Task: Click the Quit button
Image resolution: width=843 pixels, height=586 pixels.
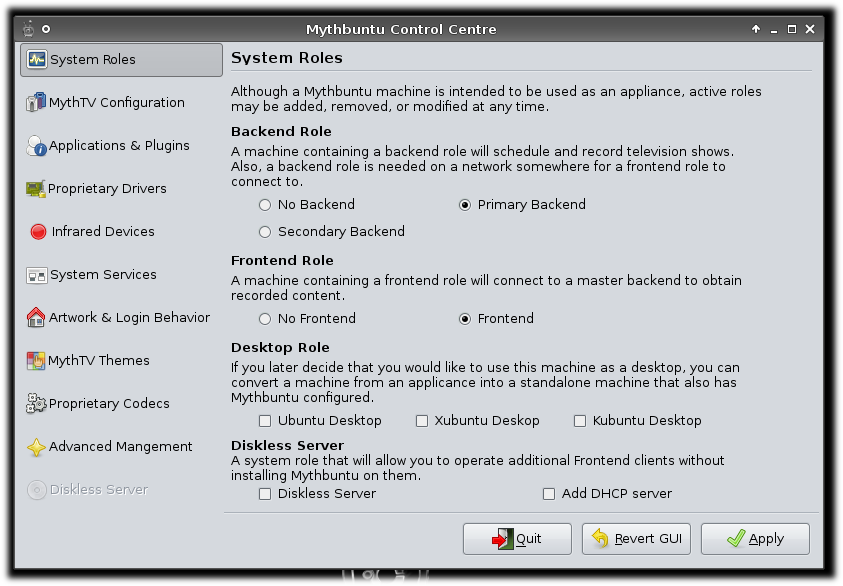Action: pyautogui.click(x=517, y=539)
